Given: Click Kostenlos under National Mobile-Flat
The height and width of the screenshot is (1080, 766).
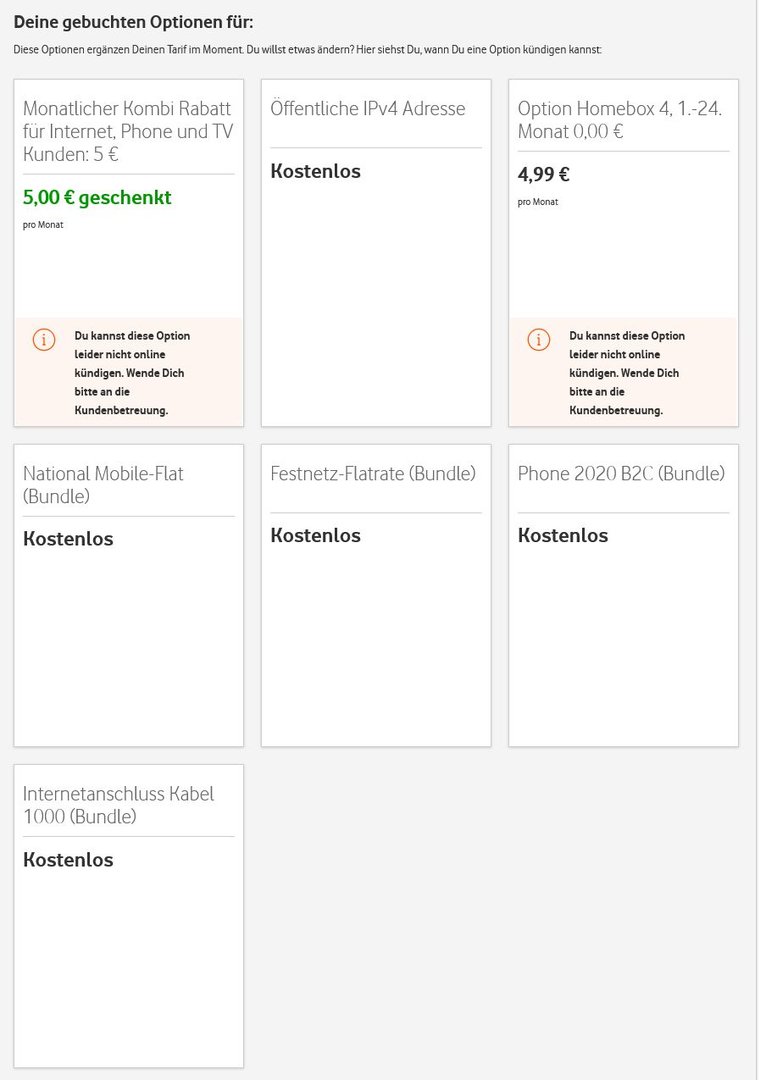Looking at the screenshot, I should pos(68,539).
